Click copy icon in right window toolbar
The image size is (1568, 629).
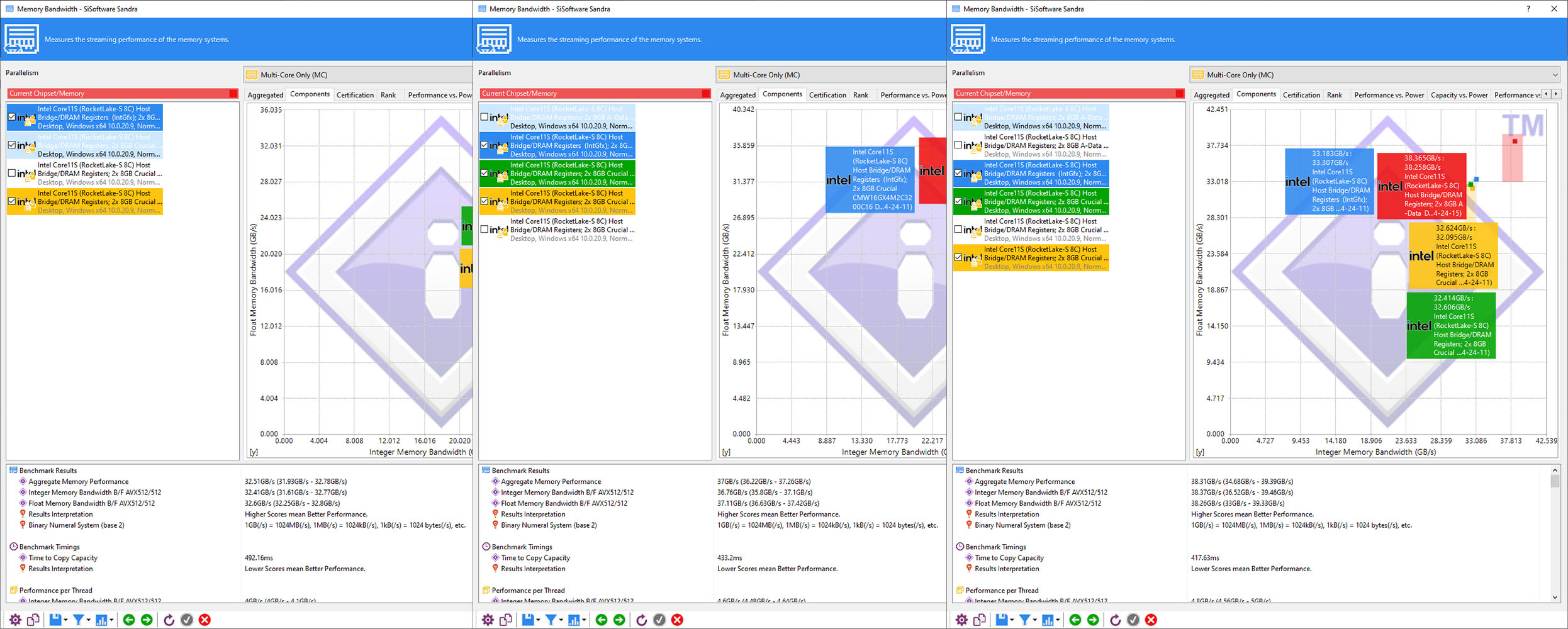click(x=980, y=620)
